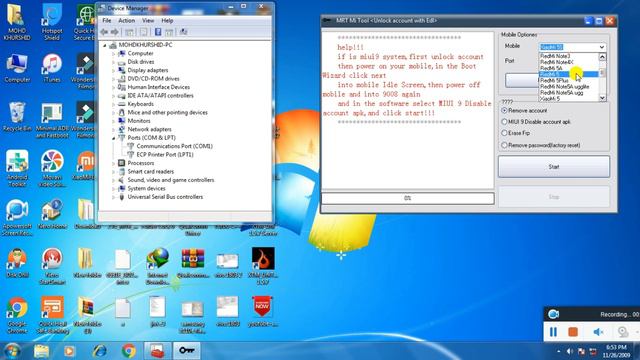The width and height of the screenshot is (640, 360).
Task: Open File Explorer from the taskbar
Action: pos(42,351)
